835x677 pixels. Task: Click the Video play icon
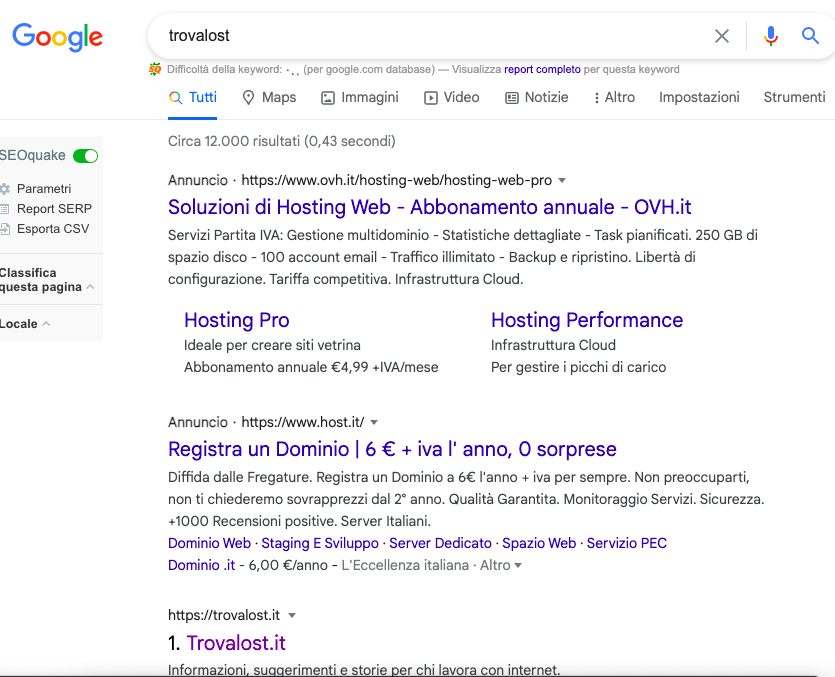(x=430, y=98)
